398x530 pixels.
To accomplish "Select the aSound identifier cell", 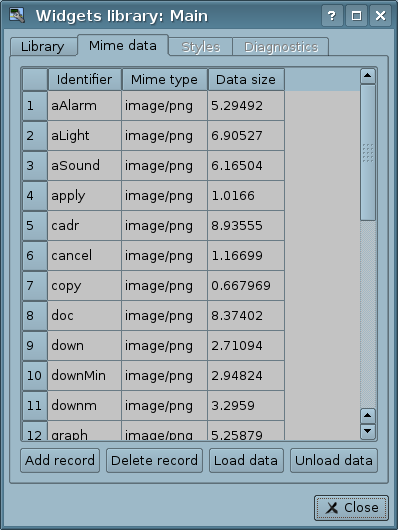I will tap(84, 166).
